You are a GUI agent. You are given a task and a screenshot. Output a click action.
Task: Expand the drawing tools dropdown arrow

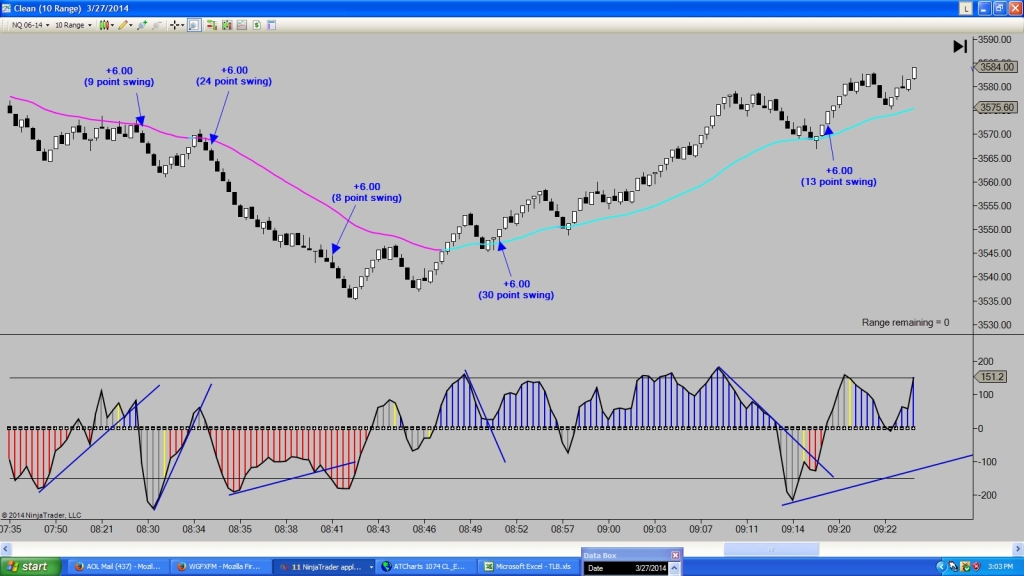point(131,25)
